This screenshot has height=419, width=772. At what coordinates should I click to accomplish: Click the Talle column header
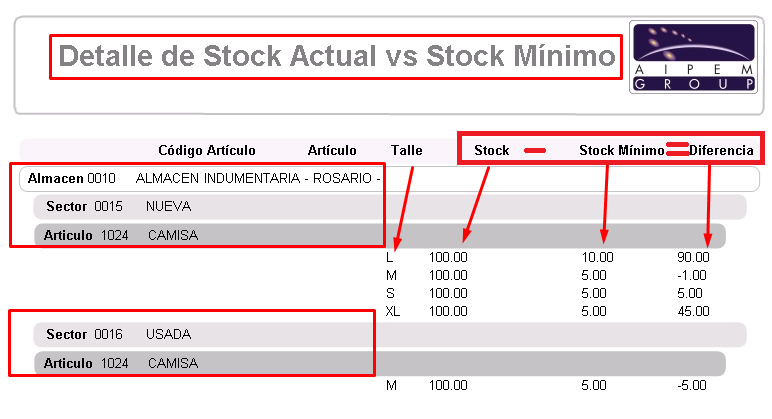[407, 150]
